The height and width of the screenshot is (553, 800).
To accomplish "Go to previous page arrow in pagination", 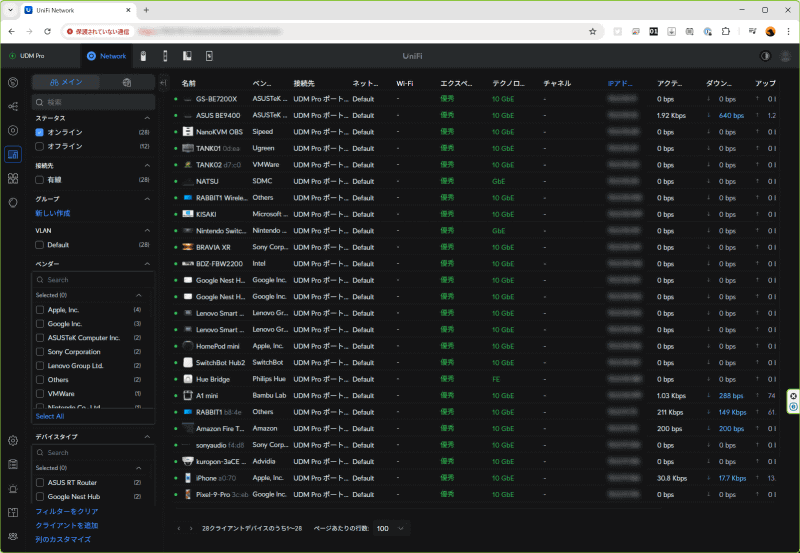I will pos(179,529).
